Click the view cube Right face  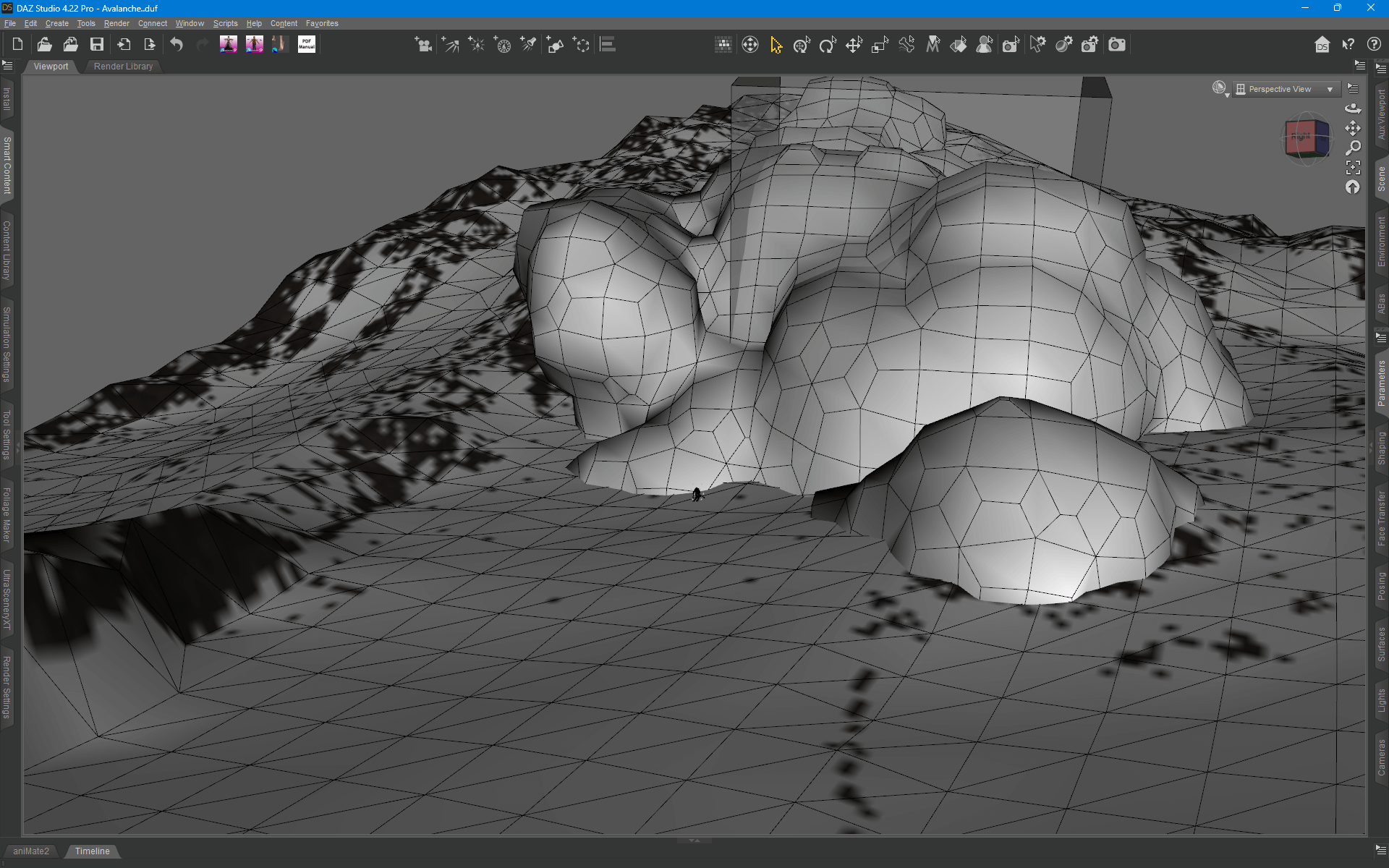[1301, 137]
